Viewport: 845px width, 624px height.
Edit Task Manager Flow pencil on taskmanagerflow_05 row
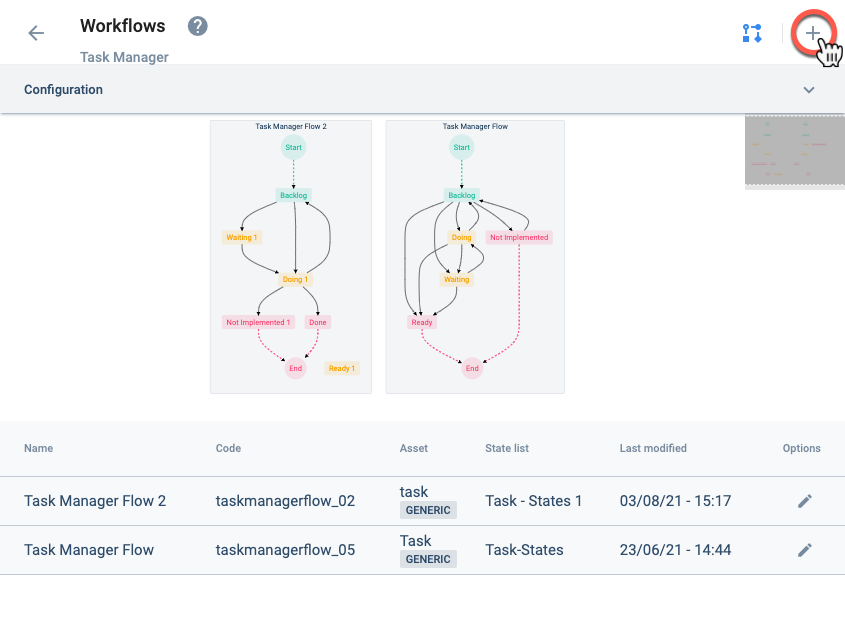[x=805, y=550]
